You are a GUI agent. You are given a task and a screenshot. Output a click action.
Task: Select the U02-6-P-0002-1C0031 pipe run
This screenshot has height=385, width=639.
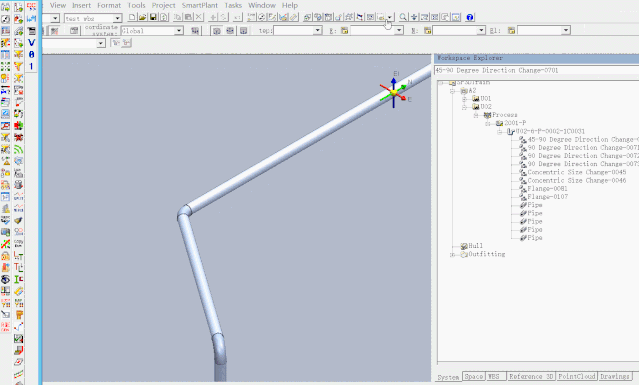click(550, 131)
